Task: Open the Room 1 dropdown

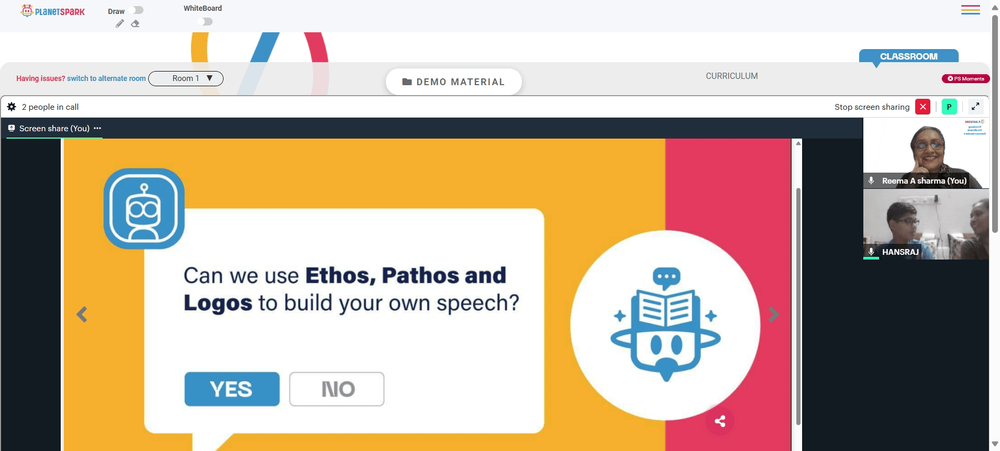Action: point(186,78)
